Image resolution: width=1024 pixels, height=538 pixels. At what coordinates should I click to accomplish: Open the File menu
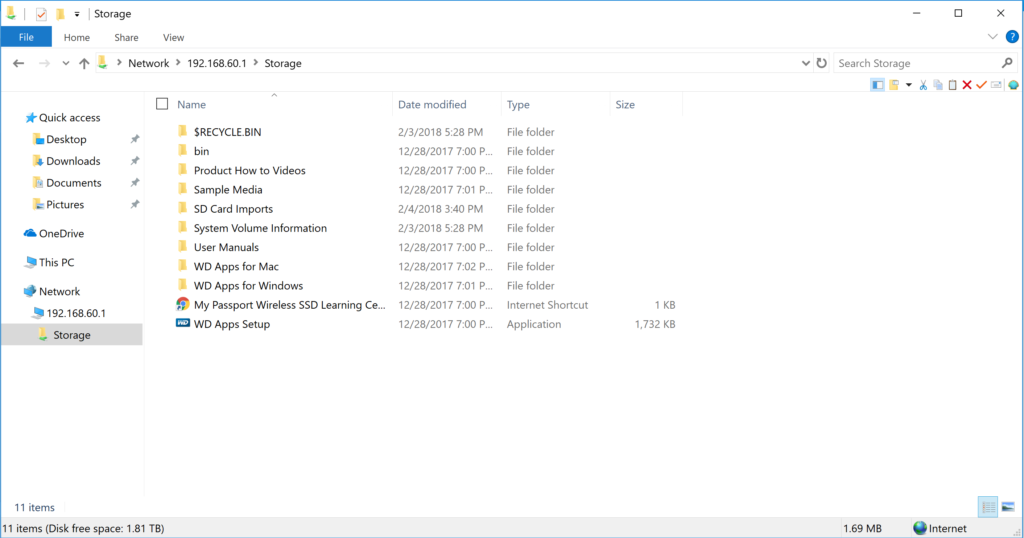(26, 37)
